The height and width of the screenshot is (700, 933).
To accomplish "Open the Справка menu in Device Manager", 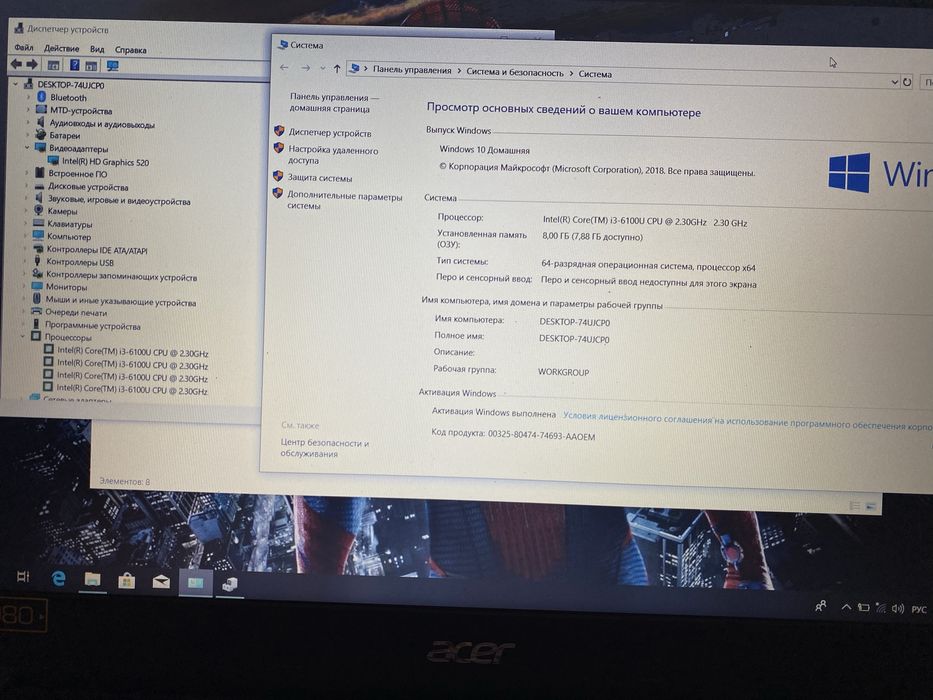I will [x=130, y=50].
